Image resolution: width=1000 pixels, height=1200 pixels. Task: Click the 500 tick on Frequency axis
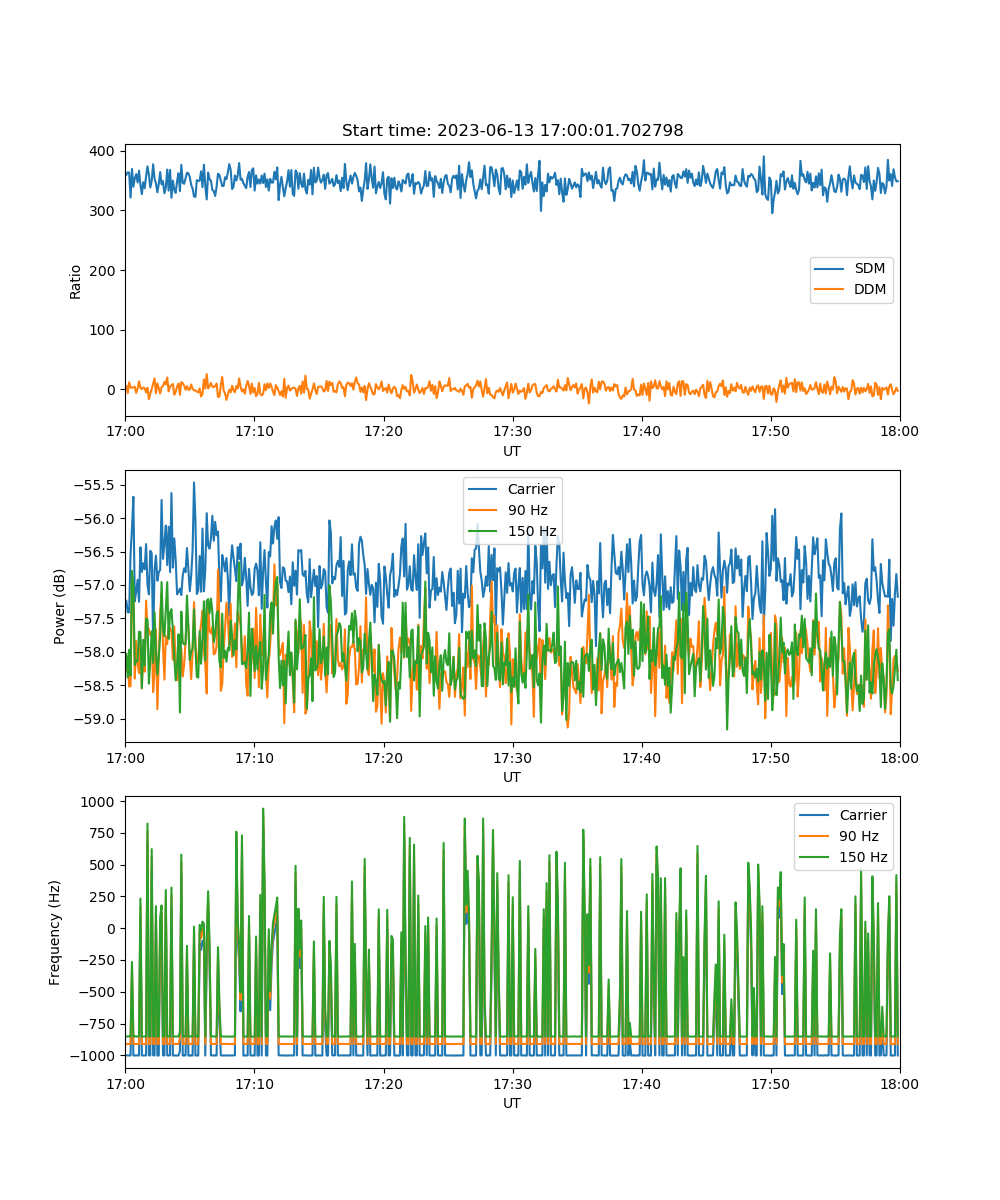click(104, 866)
